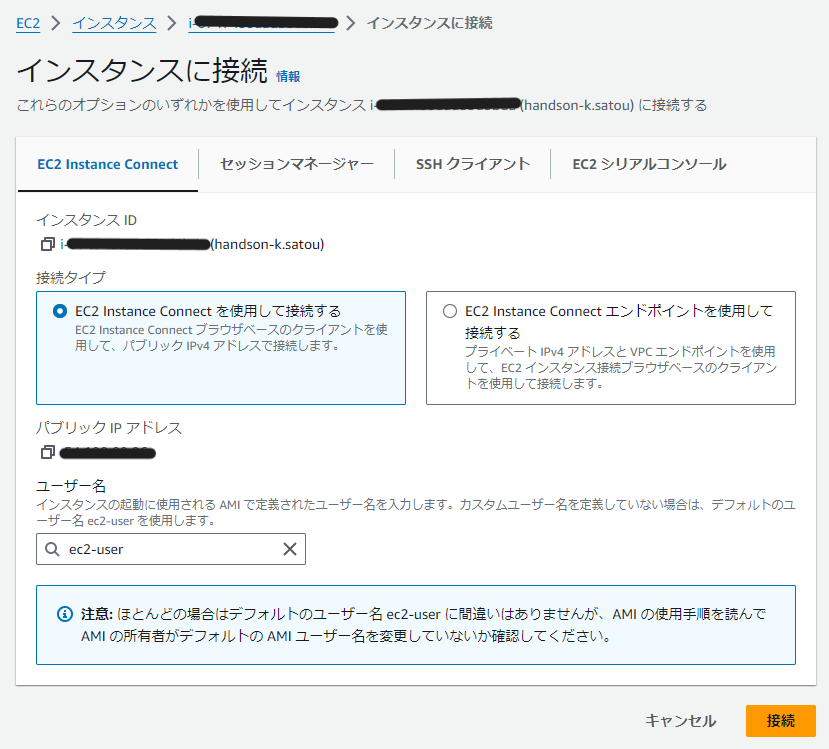The image size is (829, 749).
Task: Click the public IPv4 description under first connection option
Action: click(231, 338)
